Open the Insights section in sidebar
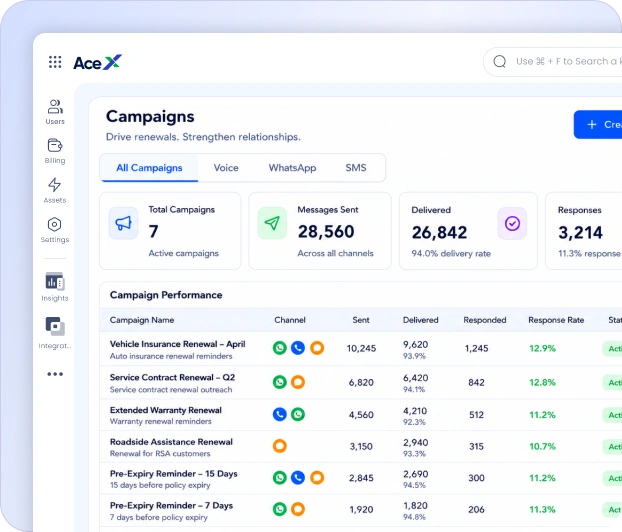This screenshot has width=622, height=532. 55,287
